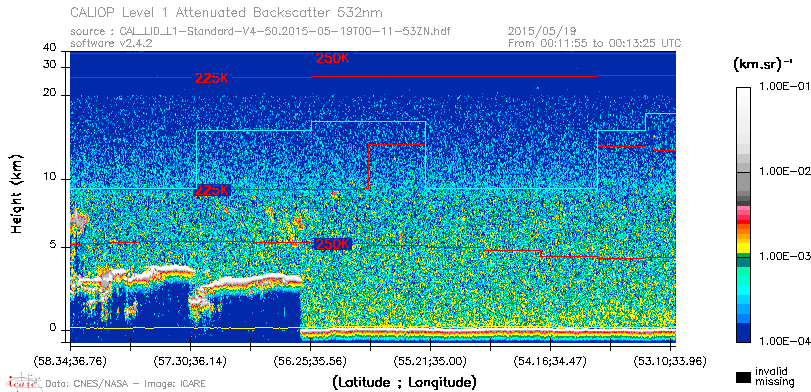Click the Data: CNES/NASA - Image: ICARE credit

pos(126,384)
